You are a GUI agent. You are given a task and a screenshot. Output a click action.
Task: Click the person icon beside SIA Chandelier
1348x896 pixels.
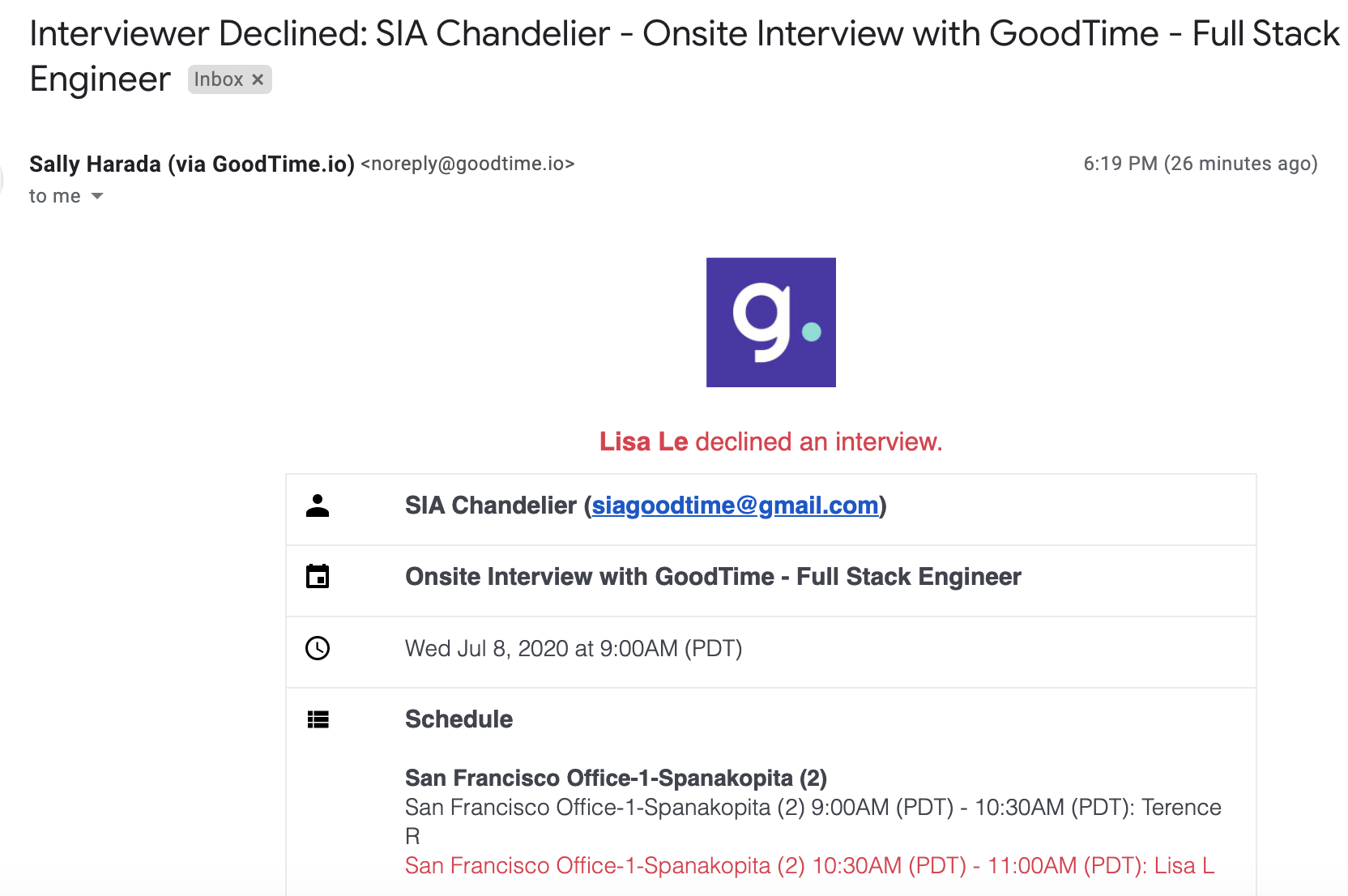318,506
